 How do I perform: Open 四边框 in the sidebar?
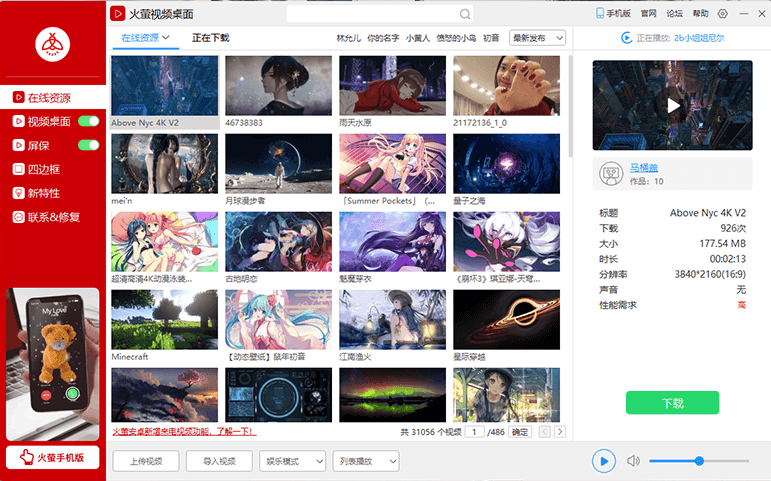pos(37,169)
